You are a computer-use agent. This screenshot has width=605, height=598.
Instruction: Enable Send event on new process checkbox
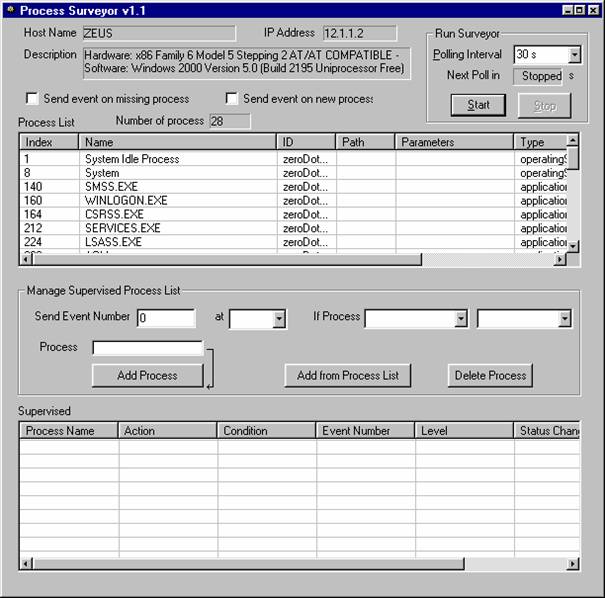pyautogui.click(x=232, y=99)
